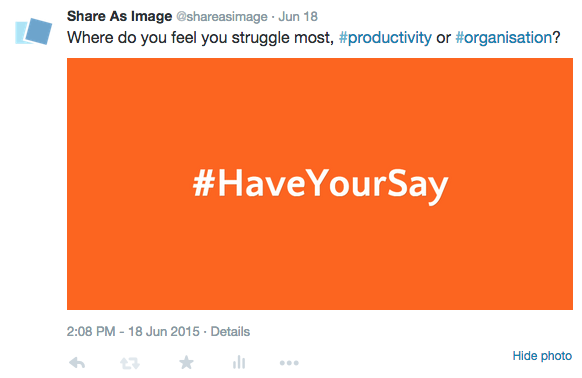Open the more options ellipsis icon
Viewport: 582px width, 378px height.
click(289, 363)
